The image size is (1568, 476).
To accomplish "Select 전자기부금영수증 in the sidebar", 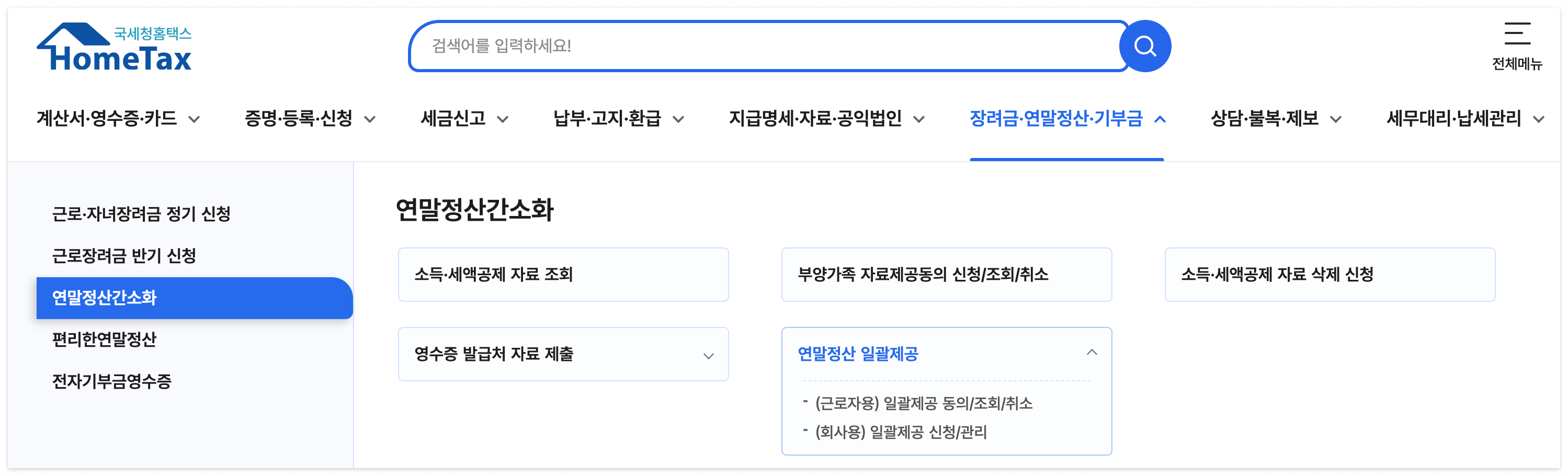I will coord(111,383).
